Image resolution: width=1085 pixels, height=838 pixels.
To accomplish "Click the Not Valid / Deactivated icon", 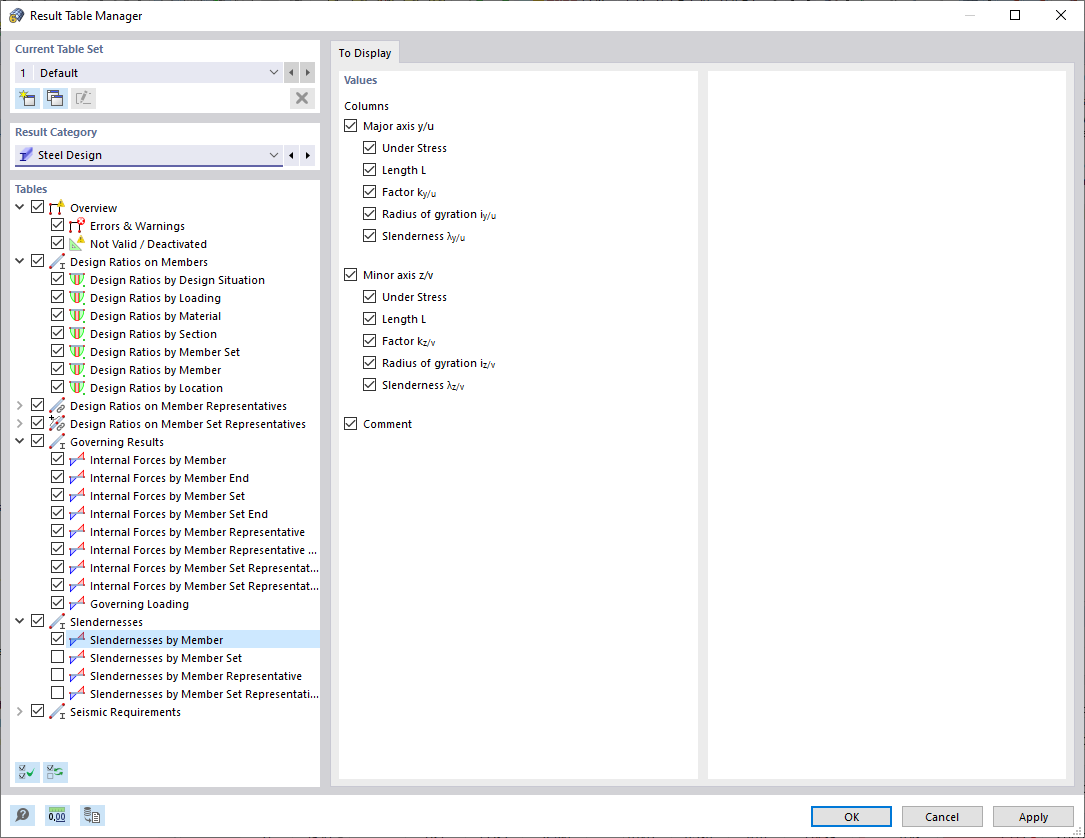I will click(77, 244).
